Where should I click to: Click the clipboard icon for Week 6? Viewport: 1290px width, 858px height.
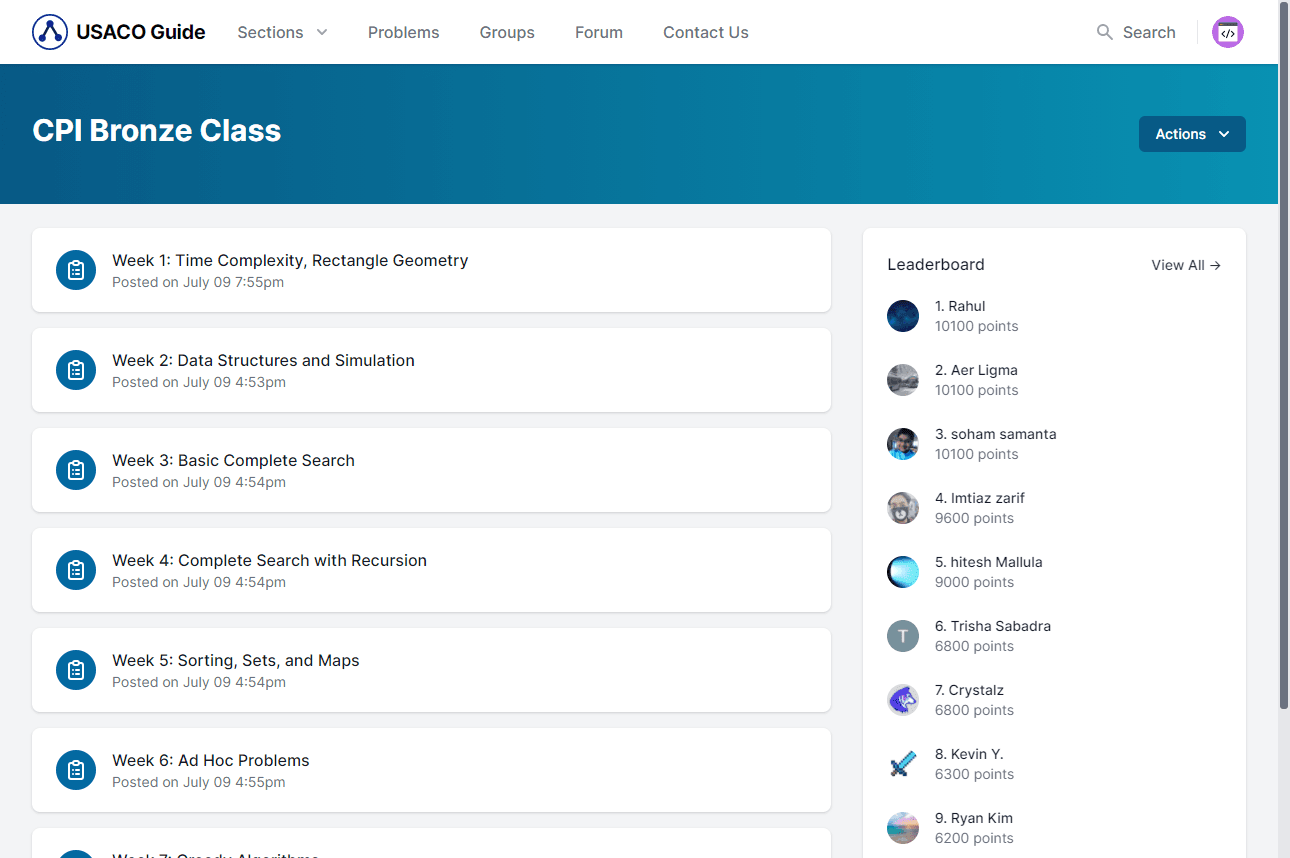tap(76, 770)
